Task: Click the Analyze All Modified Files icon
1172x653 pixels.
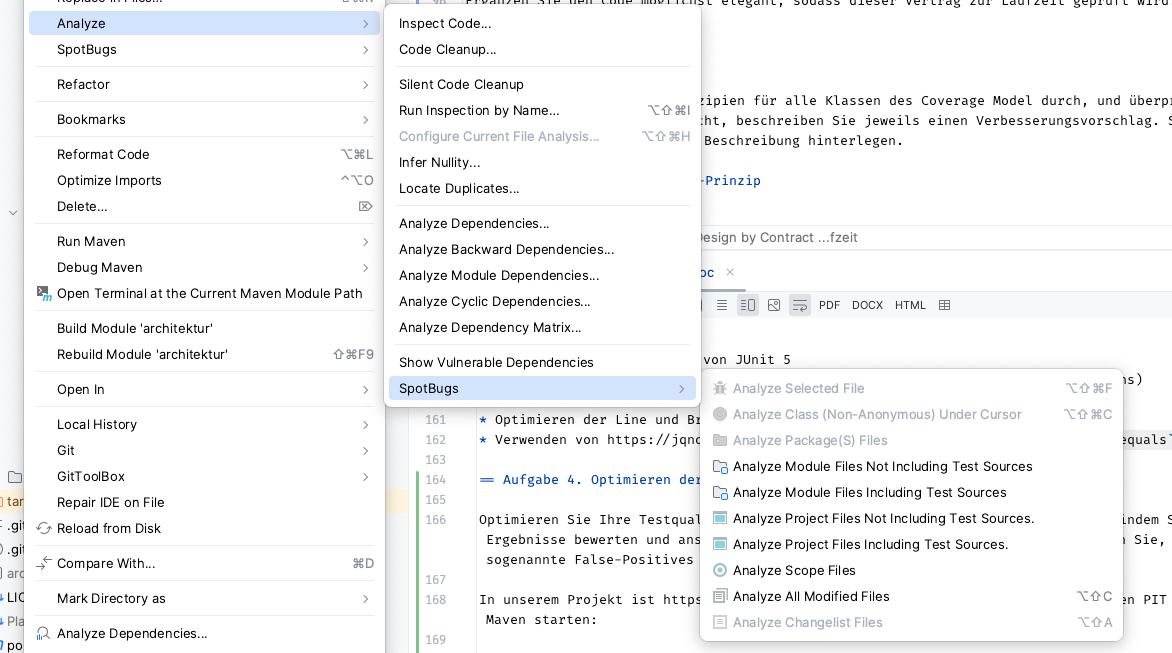Action: pos(720,596)
